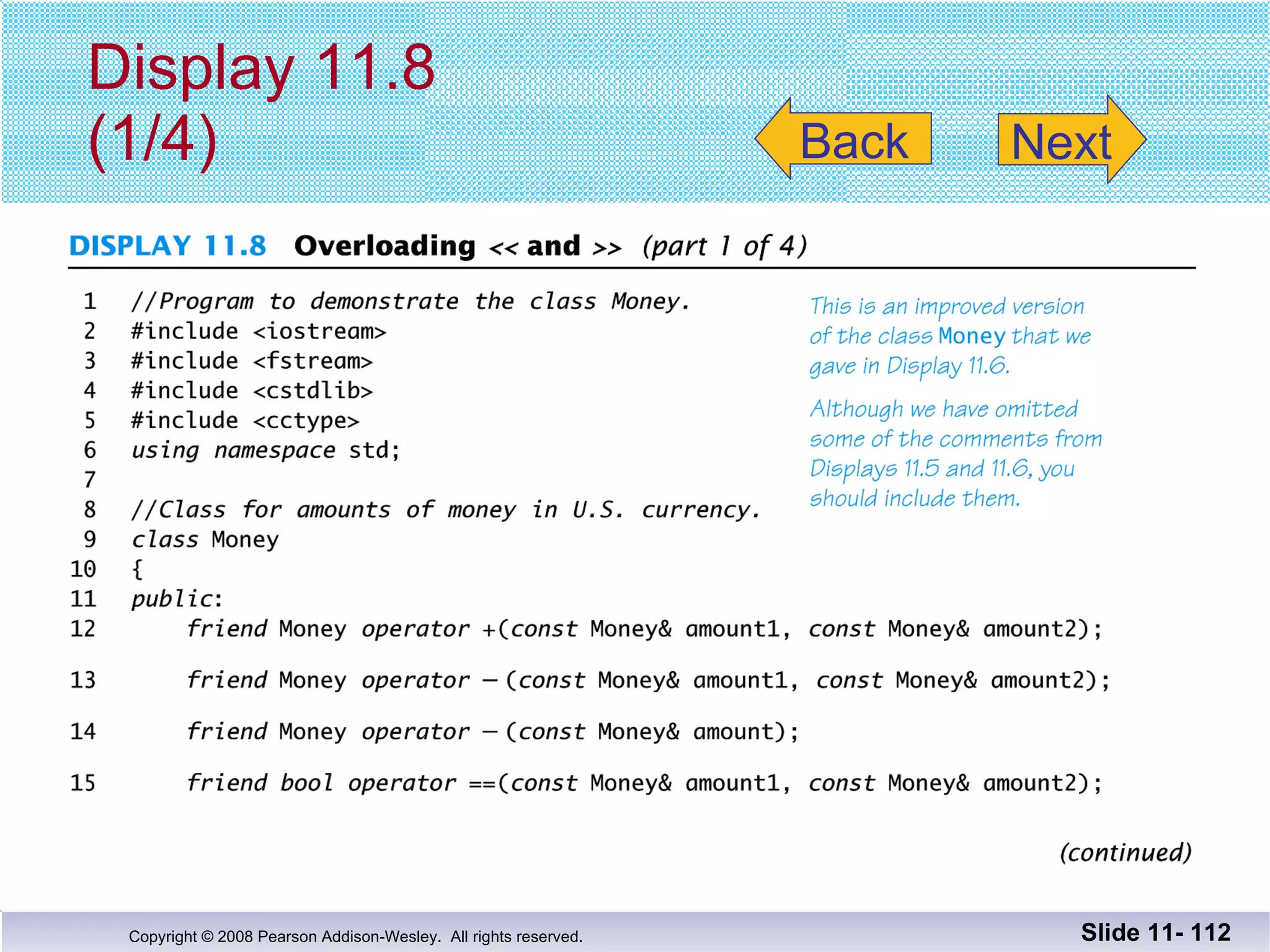The width and height of the screenshot is (1270, 952).
Task: Select line number 15 in the code listing
Action: (83, 783)
